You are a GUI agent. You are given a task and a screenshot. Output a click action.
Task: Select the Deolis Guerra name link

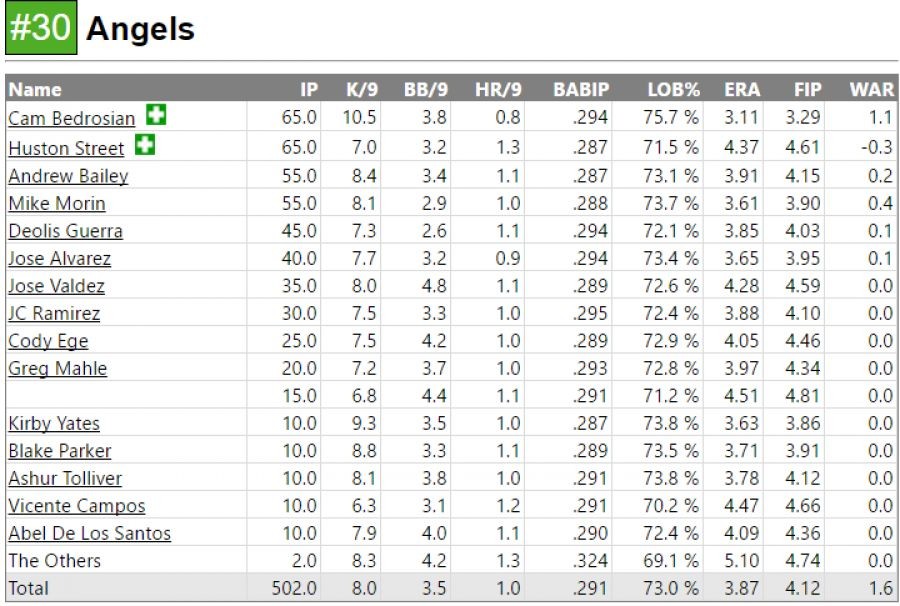pos(65,231)
